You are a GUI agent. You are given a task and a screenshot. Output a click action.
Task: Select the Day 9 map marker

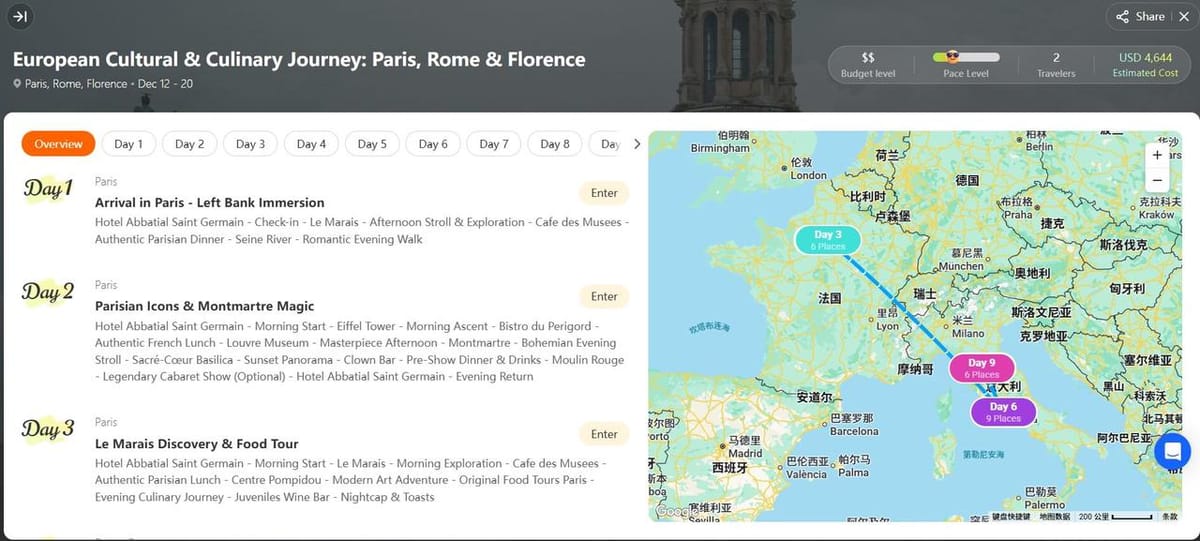pos(981,368)
